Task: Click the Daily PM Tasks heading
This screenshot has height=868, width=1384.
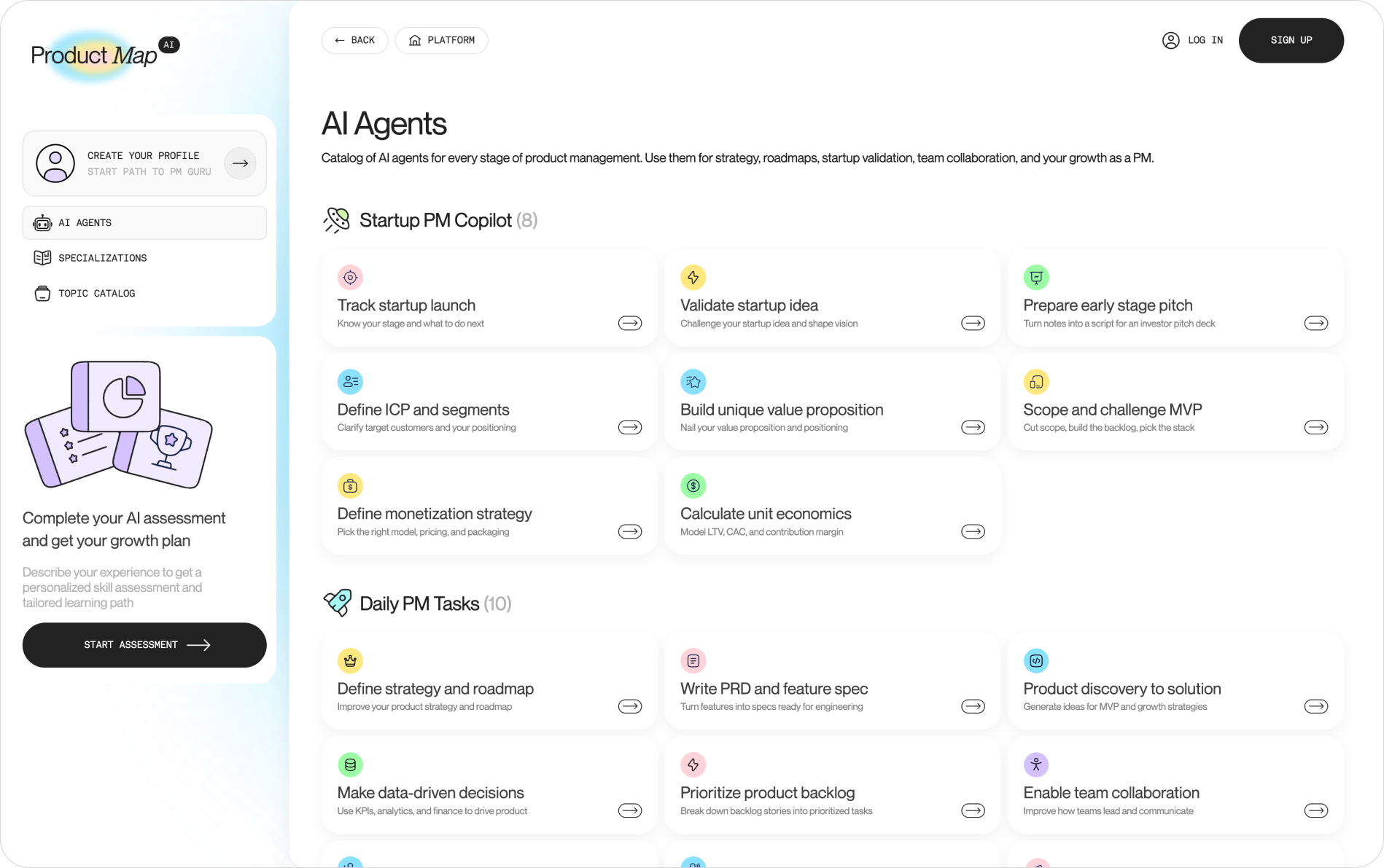Action: point(435,603)
